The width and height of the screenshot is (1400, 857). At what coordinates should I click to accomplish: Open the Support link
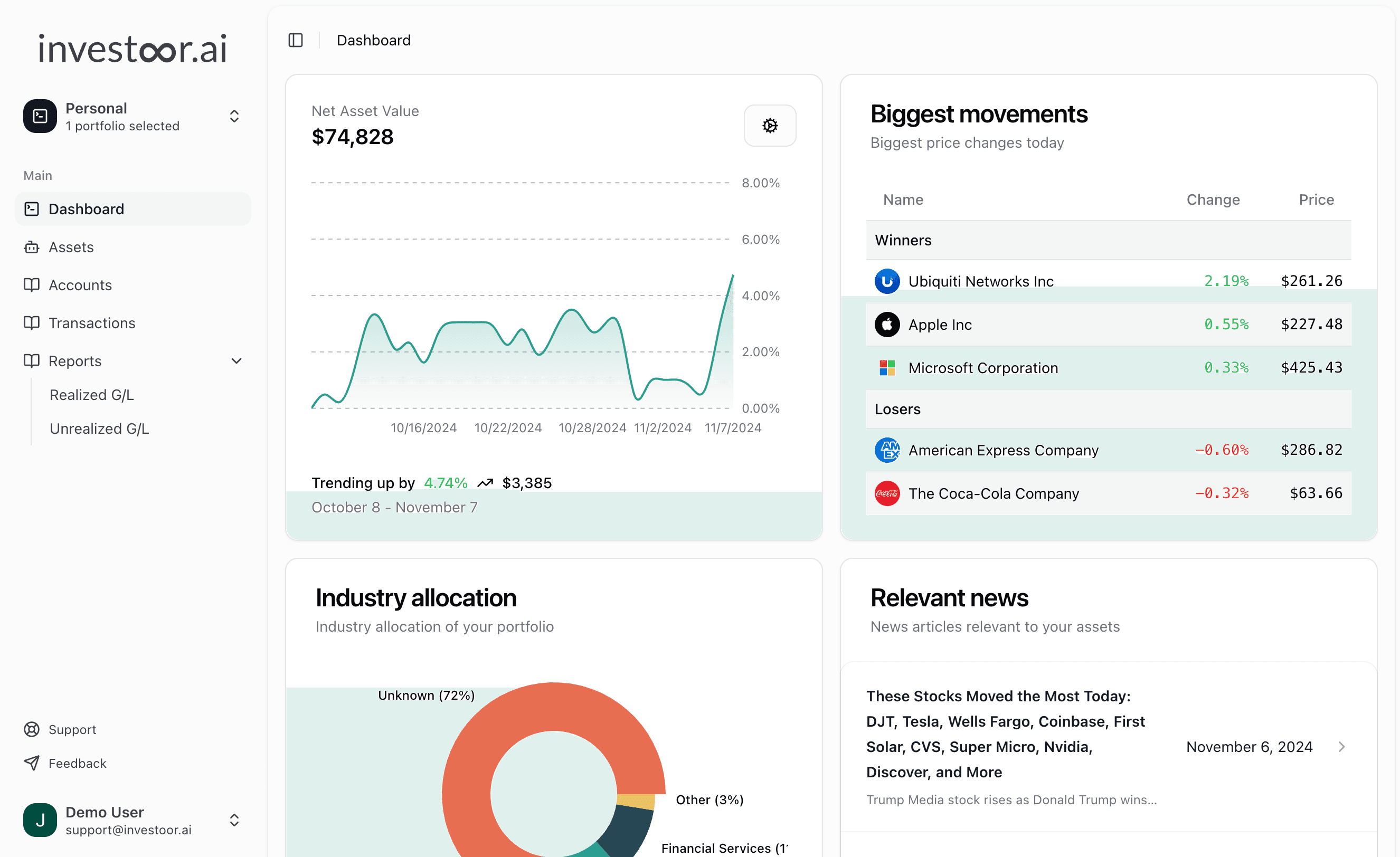pos(72,729)
